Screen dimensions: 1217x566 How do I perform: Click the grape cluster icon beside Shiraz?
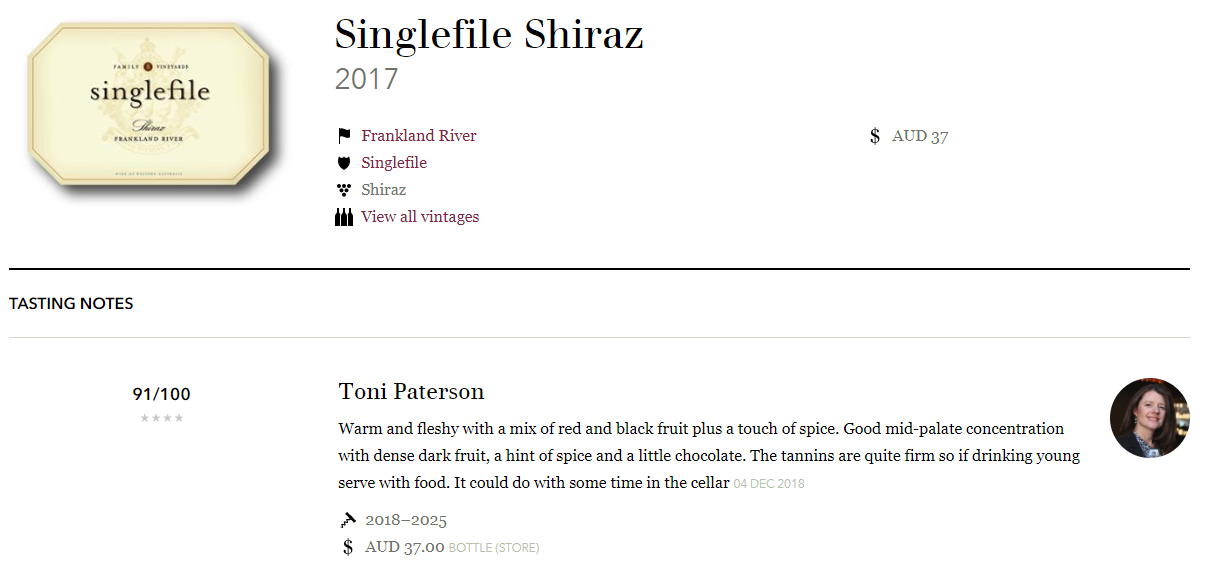coord(344,190)
